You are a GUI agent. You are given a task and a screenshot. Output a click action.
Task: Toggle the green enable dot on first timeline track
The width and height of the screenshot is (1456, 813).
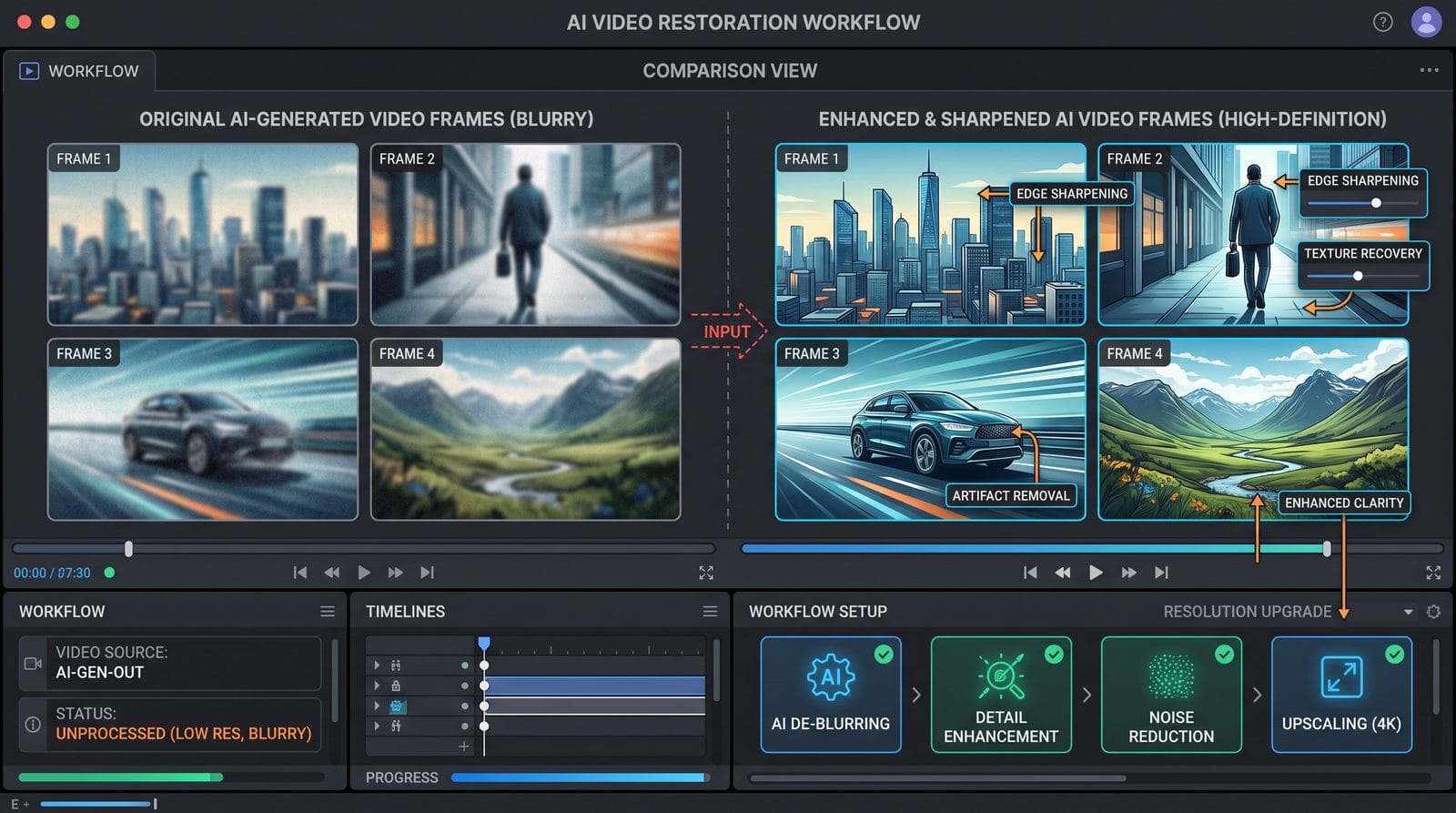pyautogui.click(x=465, y=666)
